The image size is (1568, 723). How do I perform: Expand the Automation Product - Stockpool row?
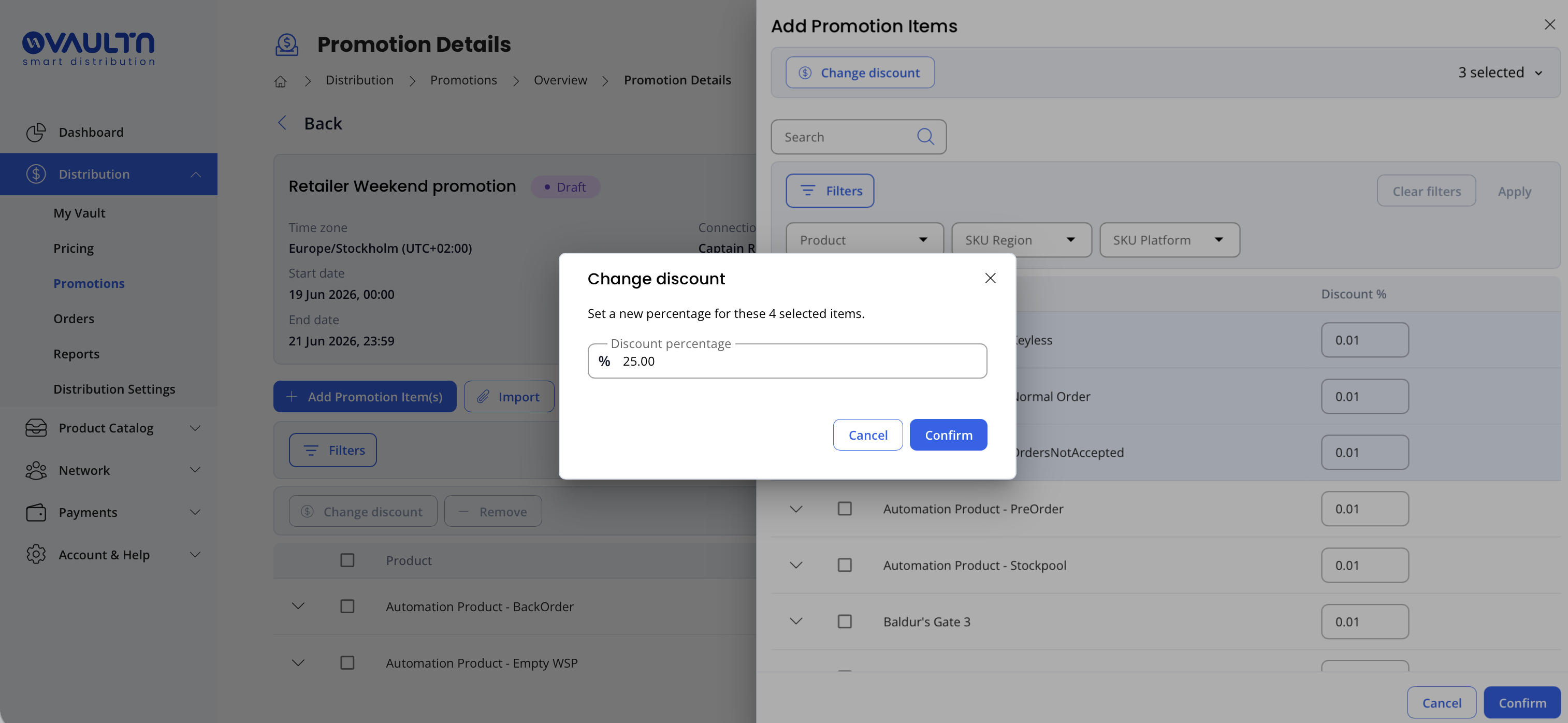tap(795, 565)
